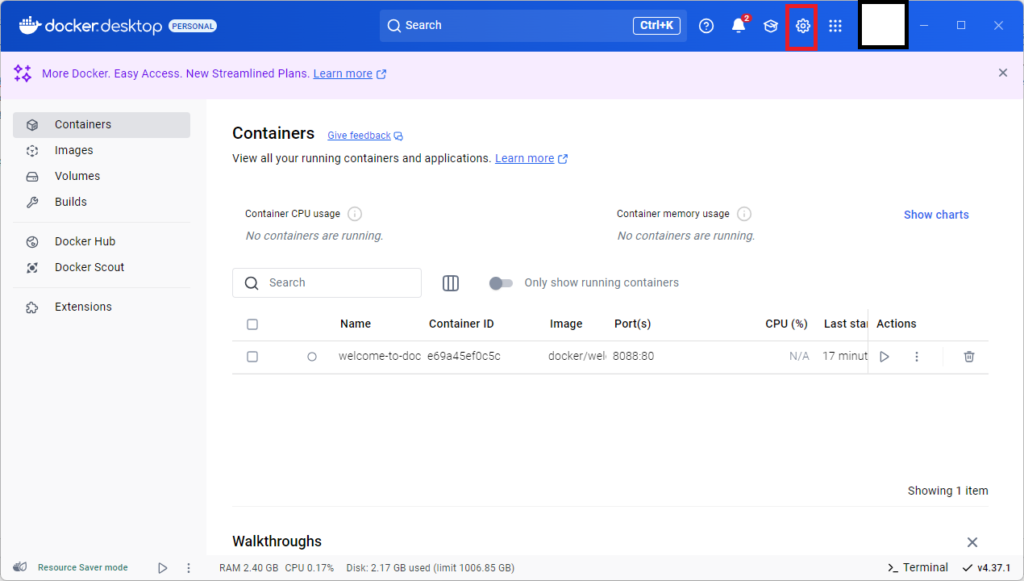
Task: Start the welcome-to-docker container
Action: point(884,356)
